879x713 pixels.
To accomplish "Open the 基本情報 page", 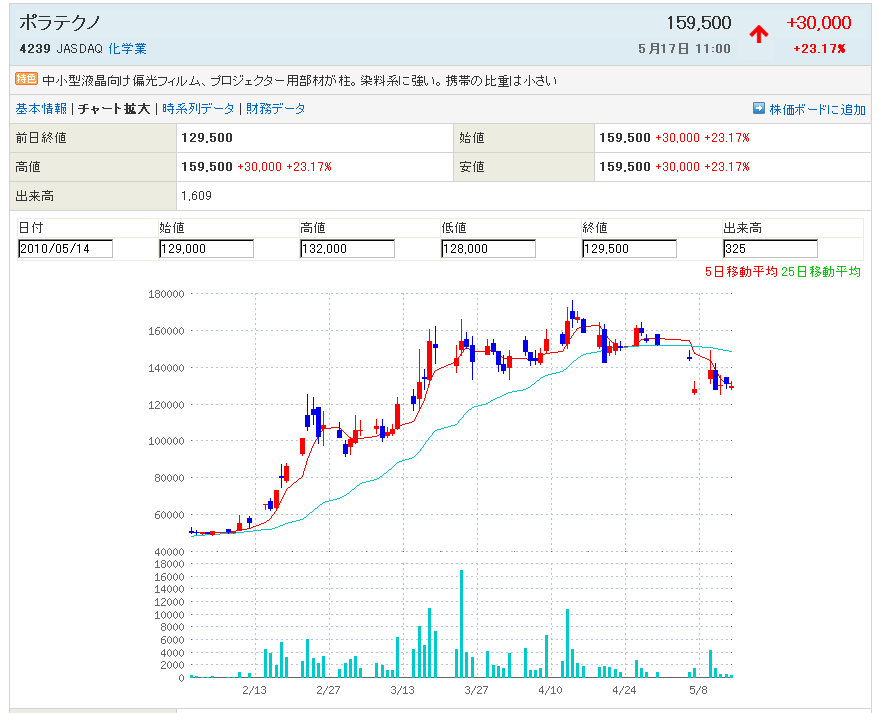I will click(41, 109).
